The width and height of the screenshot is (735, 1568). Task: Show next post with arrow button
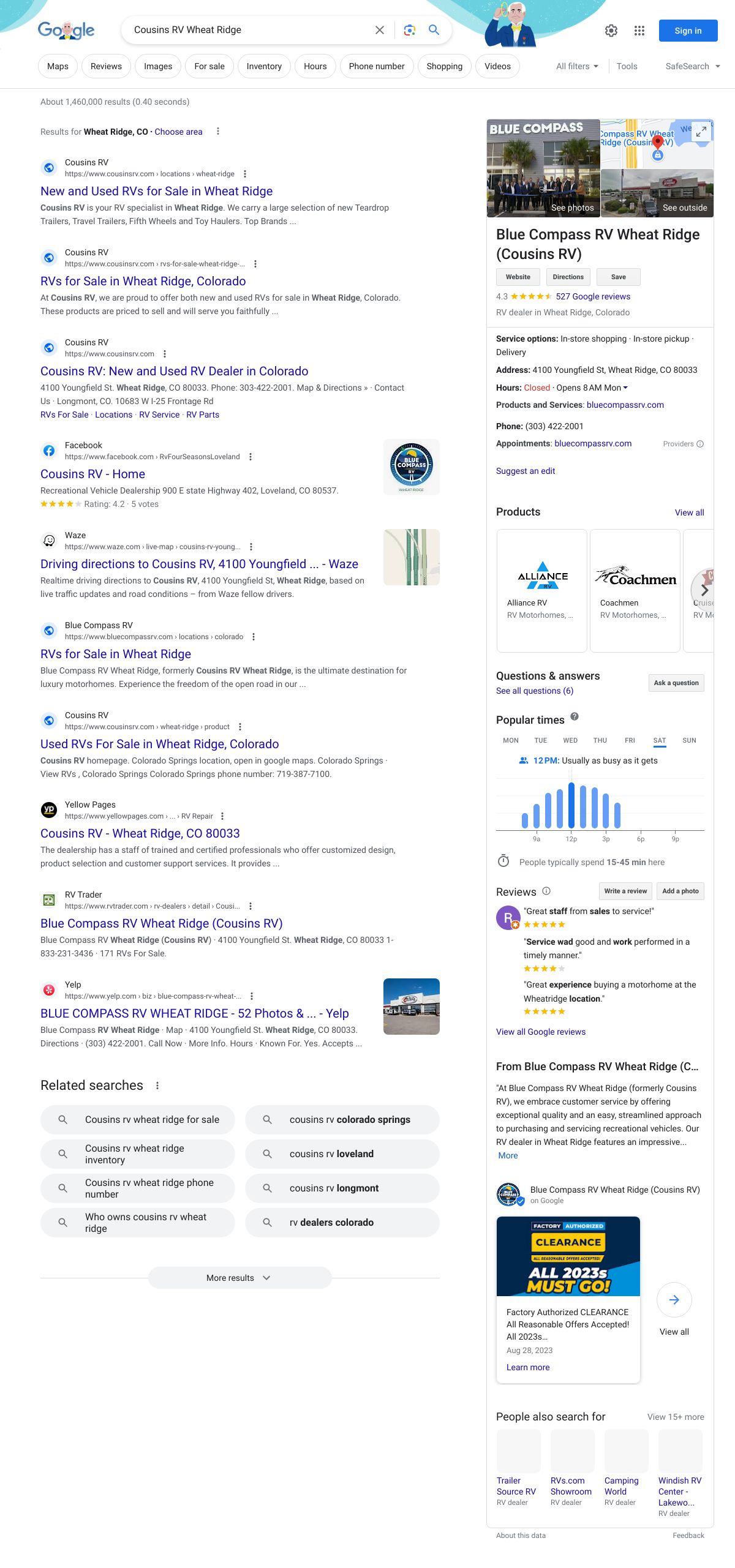click(x=674, y=1300)
